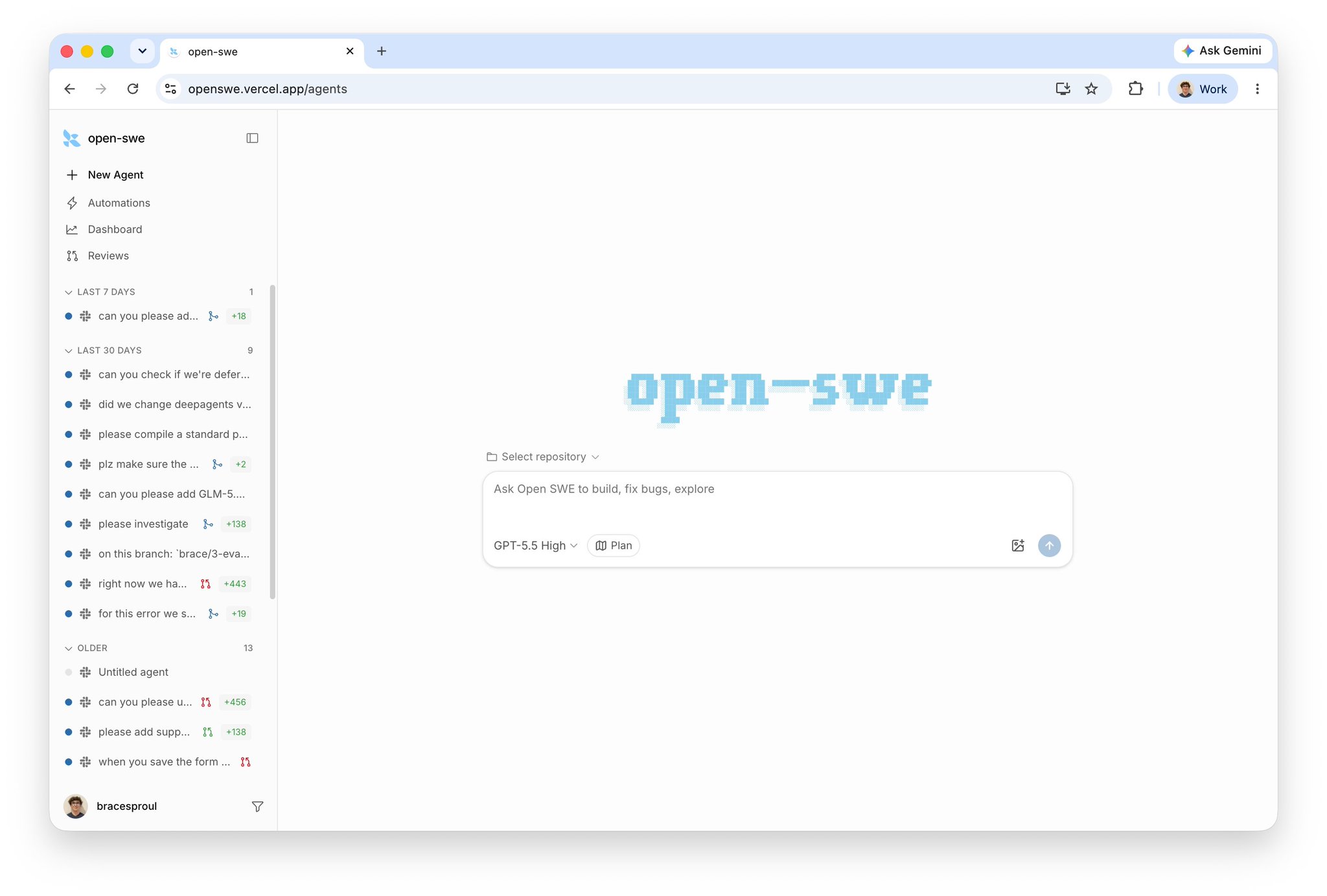Reload the page with the refresh icon
The image size is (1327, 896).
pos(133,89)
